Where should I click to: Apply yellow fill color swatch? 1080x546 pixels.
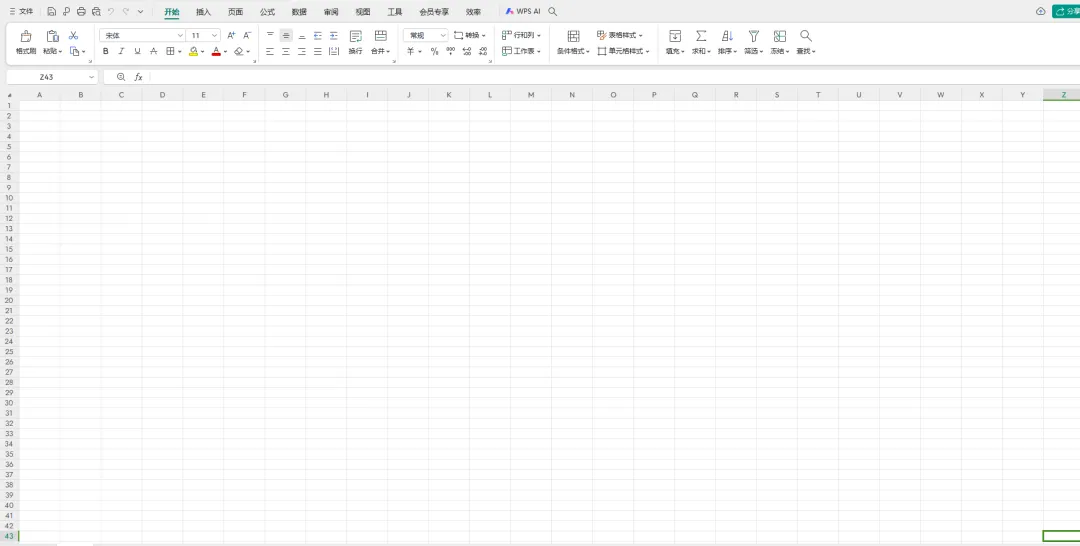[x=194, y=52]
